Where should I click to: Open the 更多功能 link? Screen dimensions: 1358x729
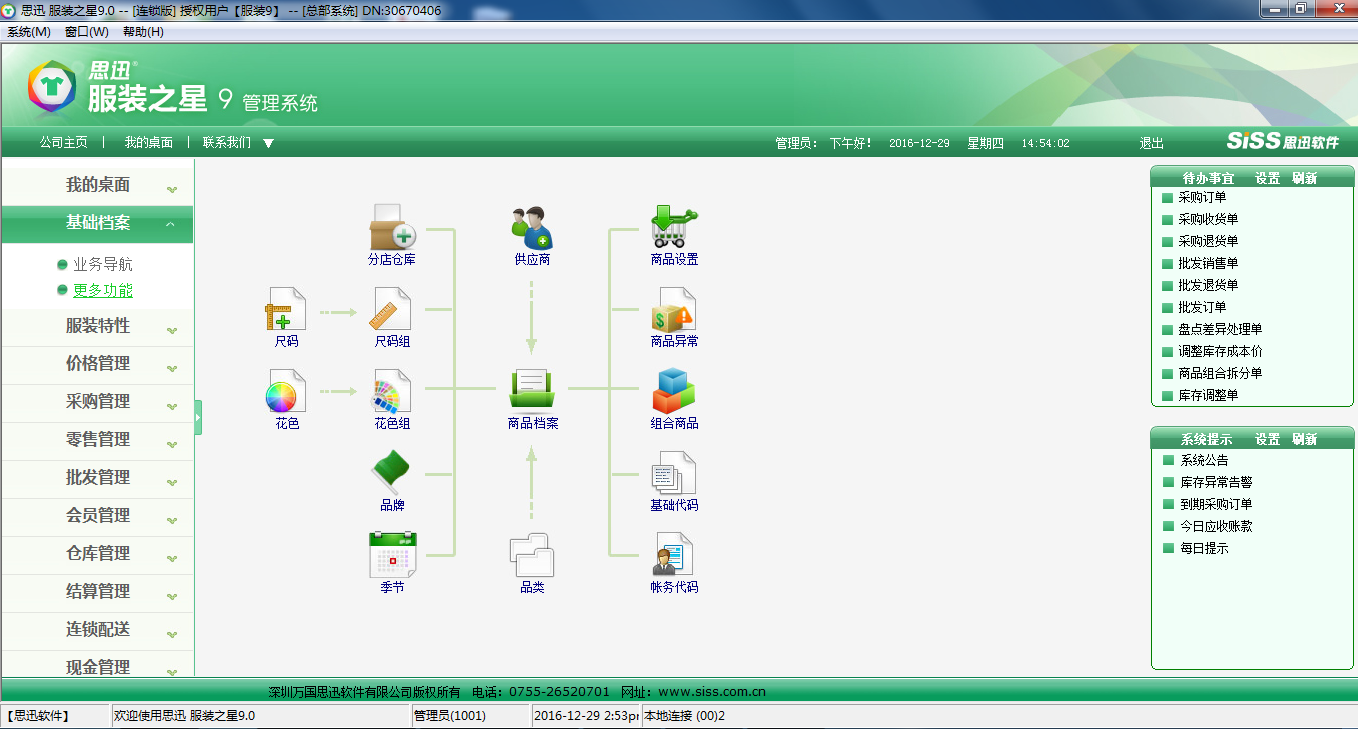tap(102, 291)
